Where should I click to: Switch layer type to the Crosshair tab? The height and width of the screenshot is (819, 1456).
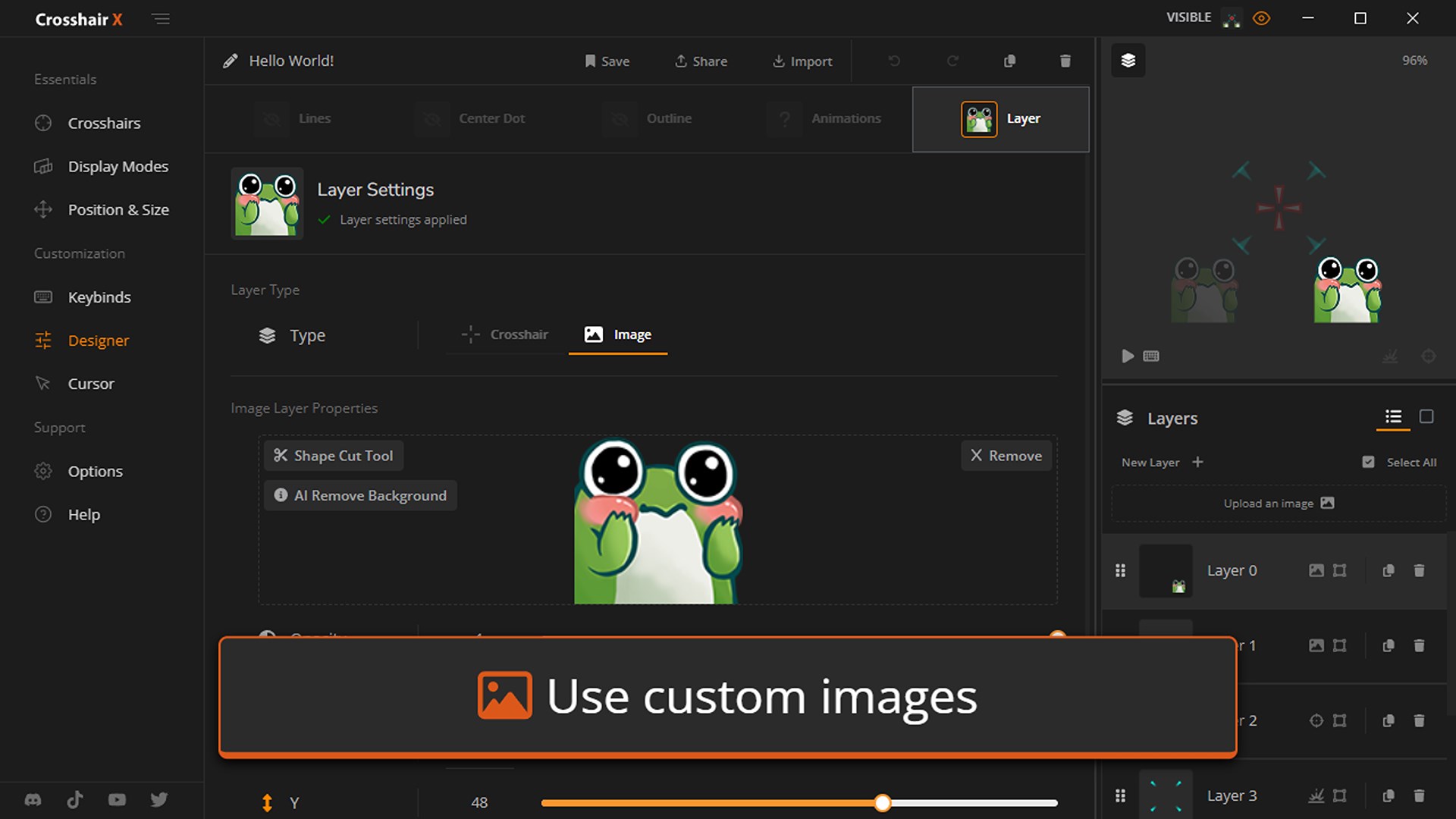(x=504, y=334)
